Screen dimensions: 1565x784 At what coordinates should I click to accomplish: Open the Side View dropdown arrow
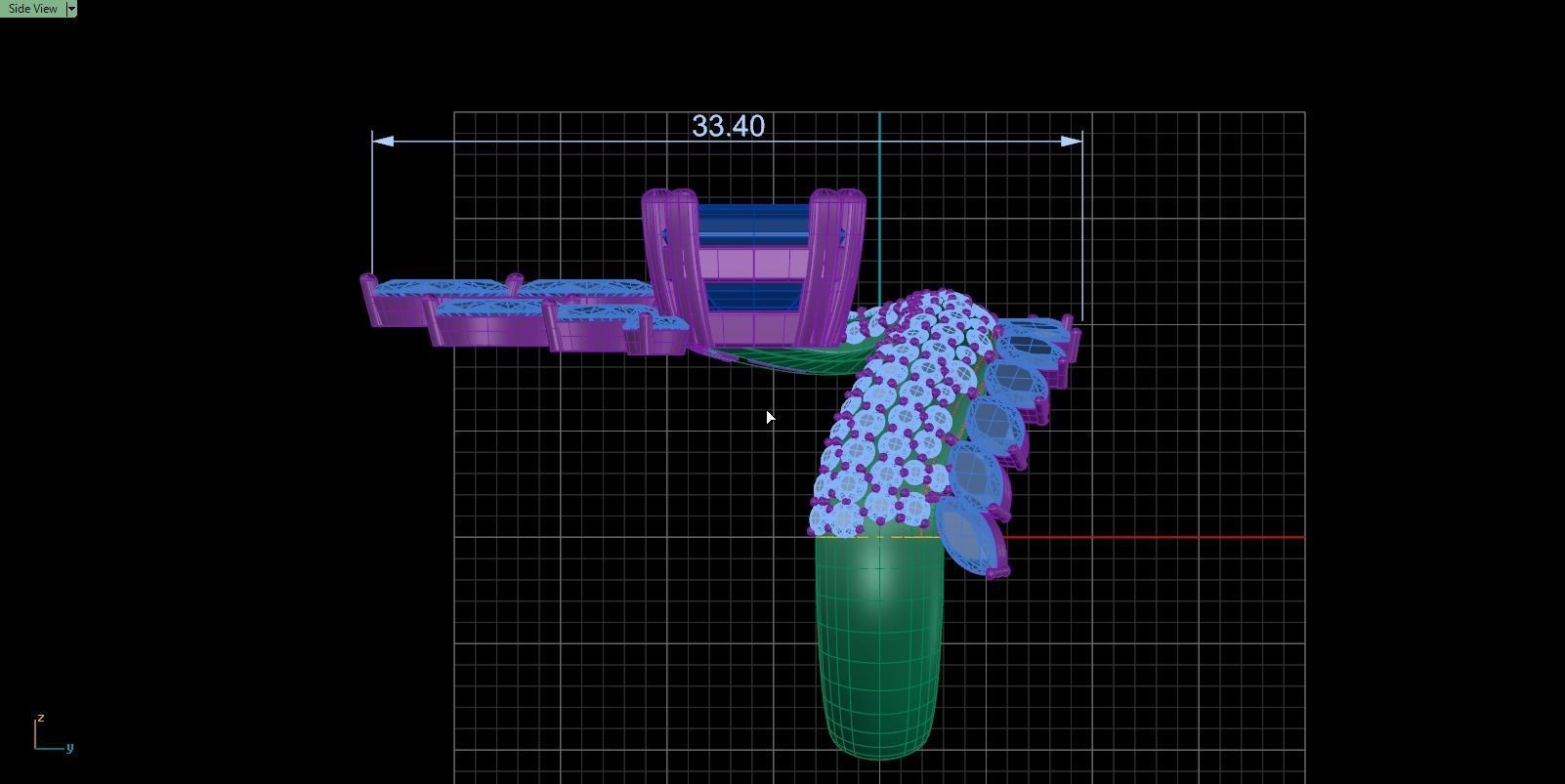pos(70,8)
